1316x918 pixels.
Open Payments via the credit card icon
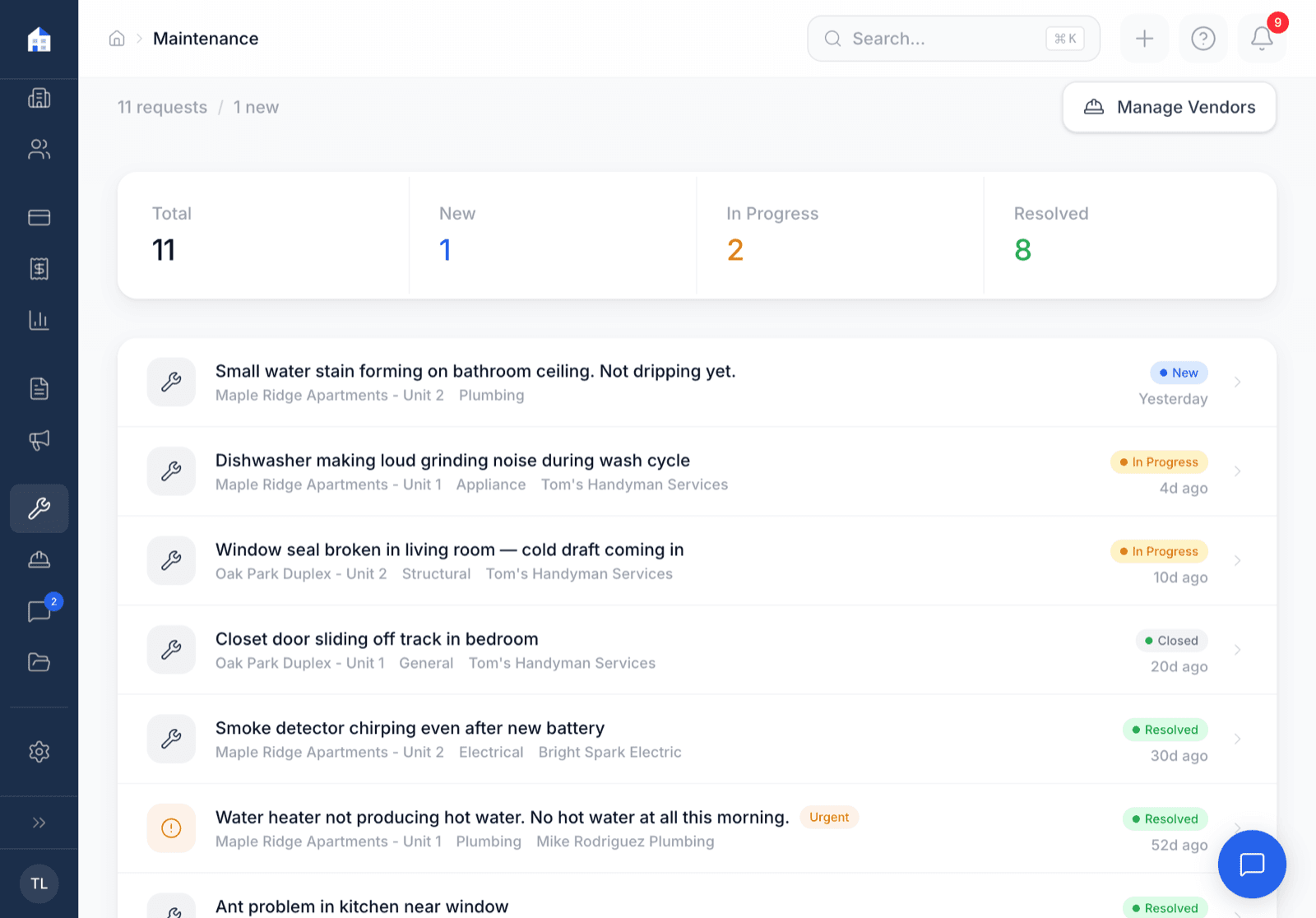click(39, 216)
